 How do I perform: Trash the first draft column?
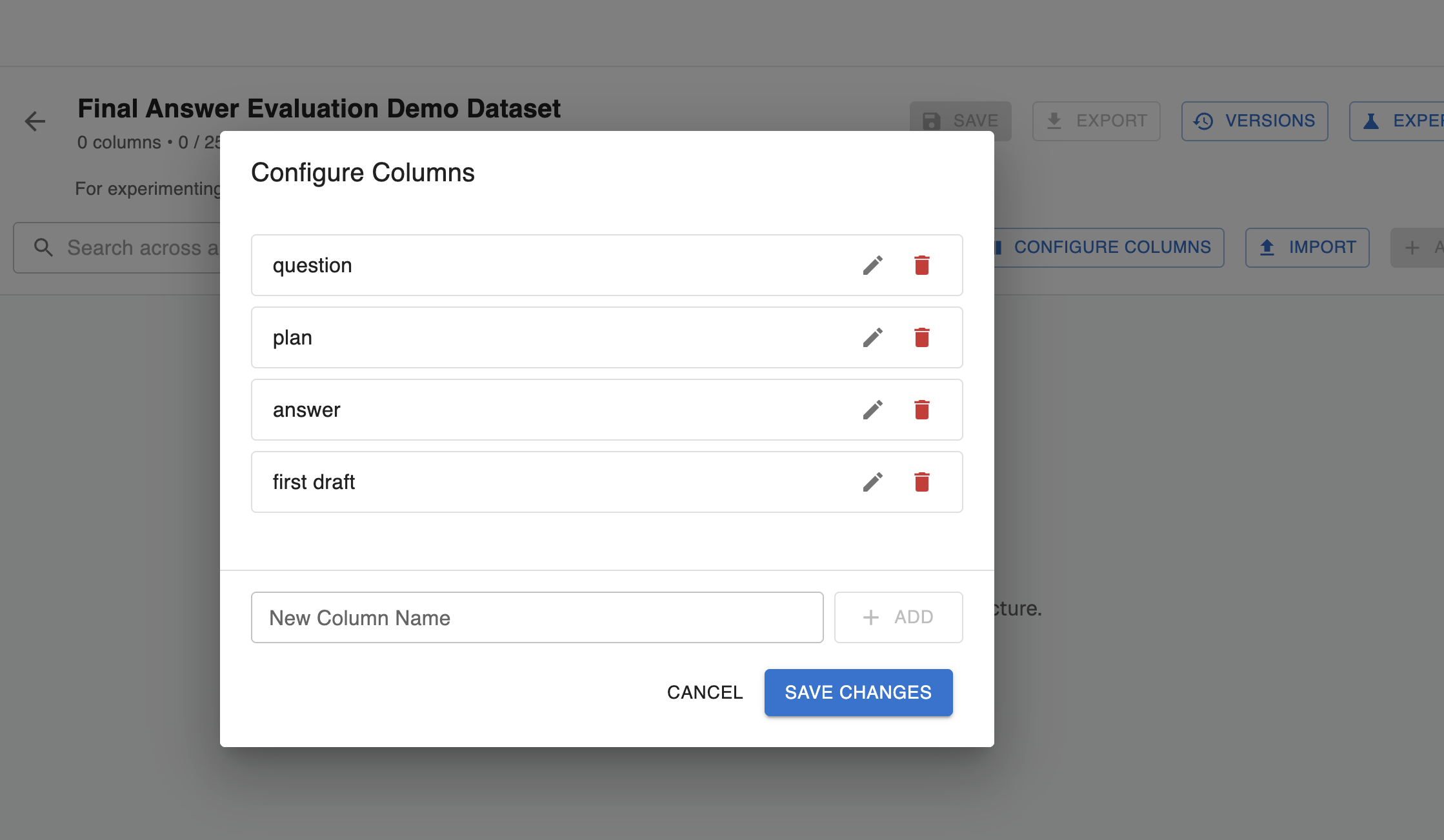(921, 482)
